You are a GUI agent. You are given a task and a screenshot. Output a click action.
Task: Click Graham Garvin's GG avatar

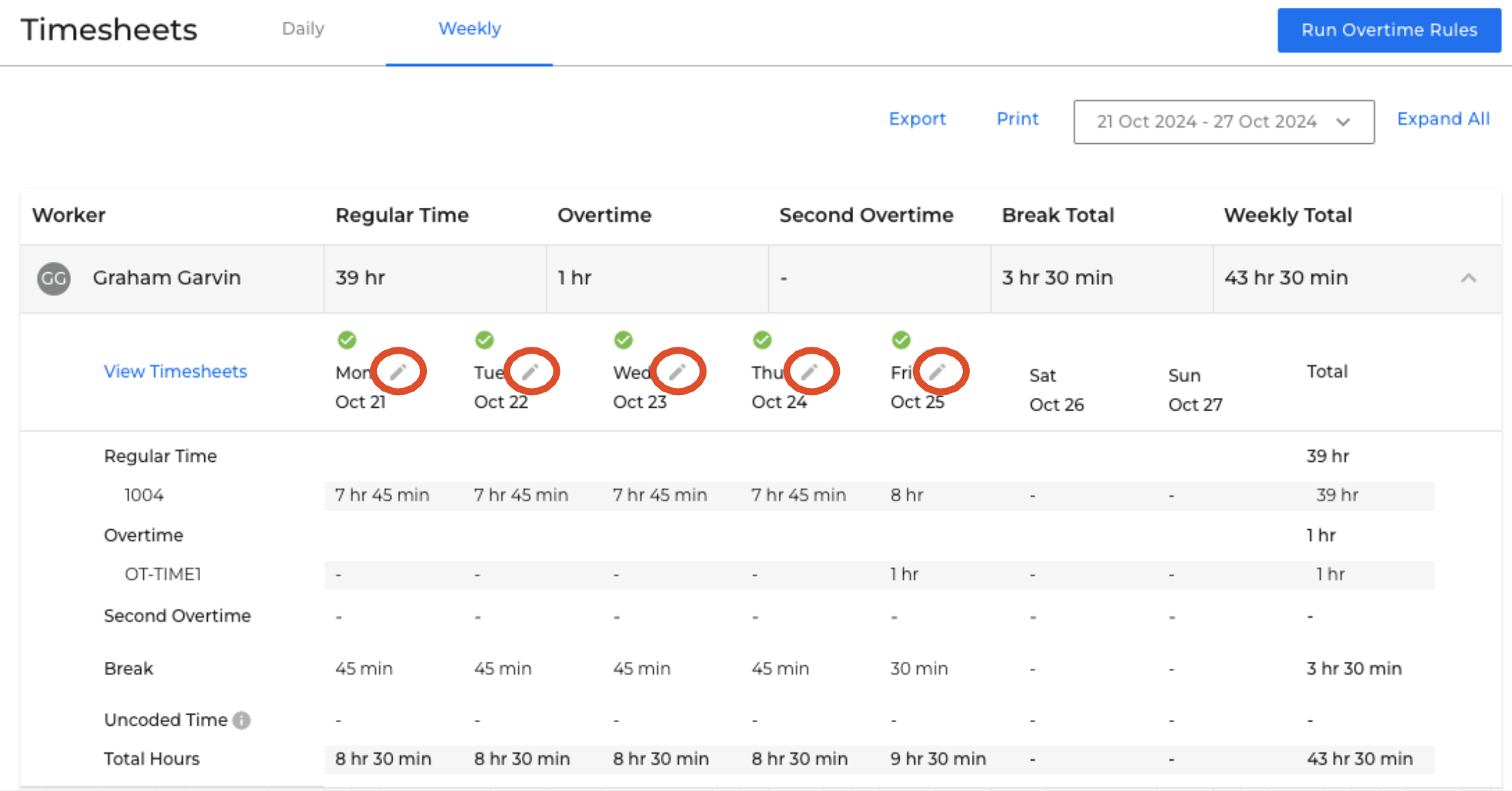[54, 279]
